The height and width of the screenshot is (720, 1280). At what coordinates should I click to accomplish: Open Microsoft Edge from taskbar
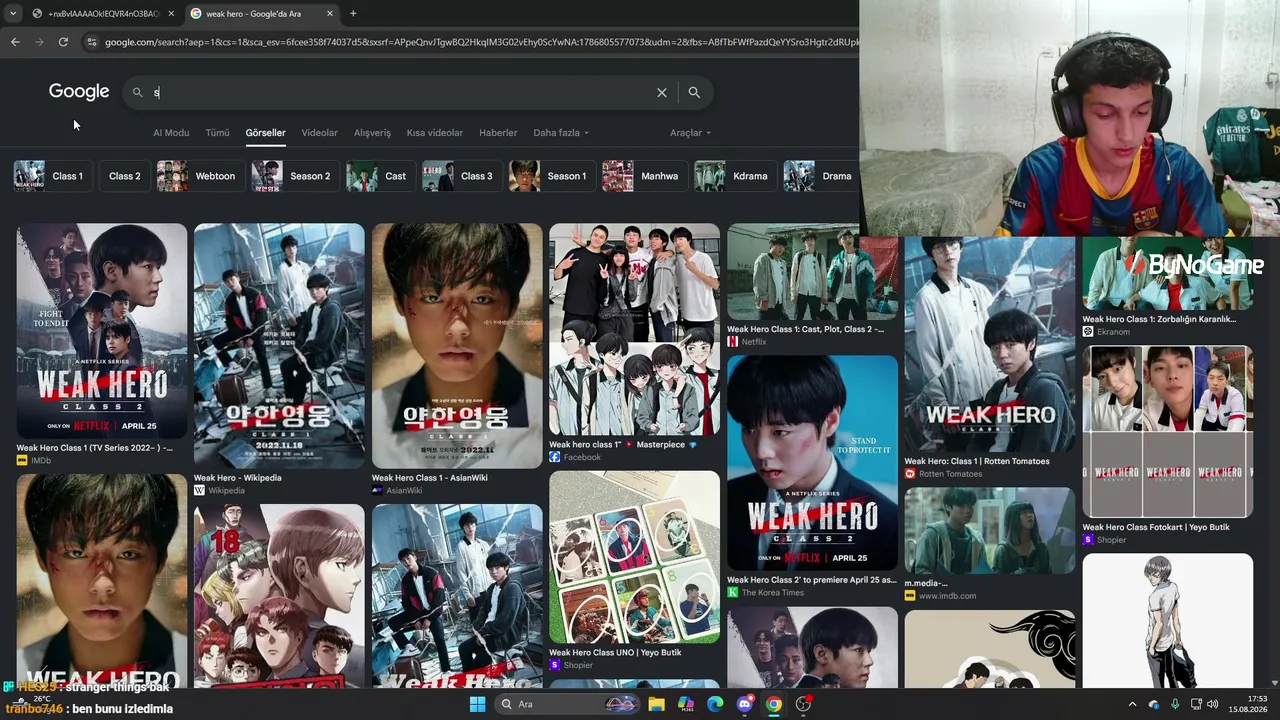(715, 704)
